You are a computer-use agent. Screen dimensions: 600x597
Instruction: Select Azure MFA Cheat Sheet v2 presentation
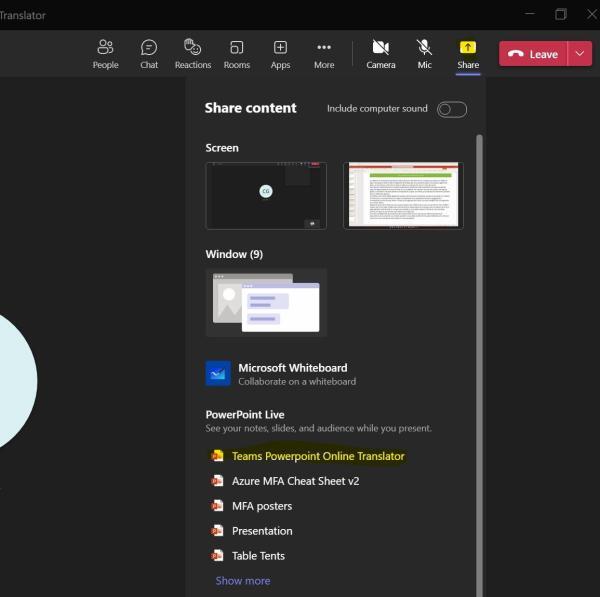295,481
